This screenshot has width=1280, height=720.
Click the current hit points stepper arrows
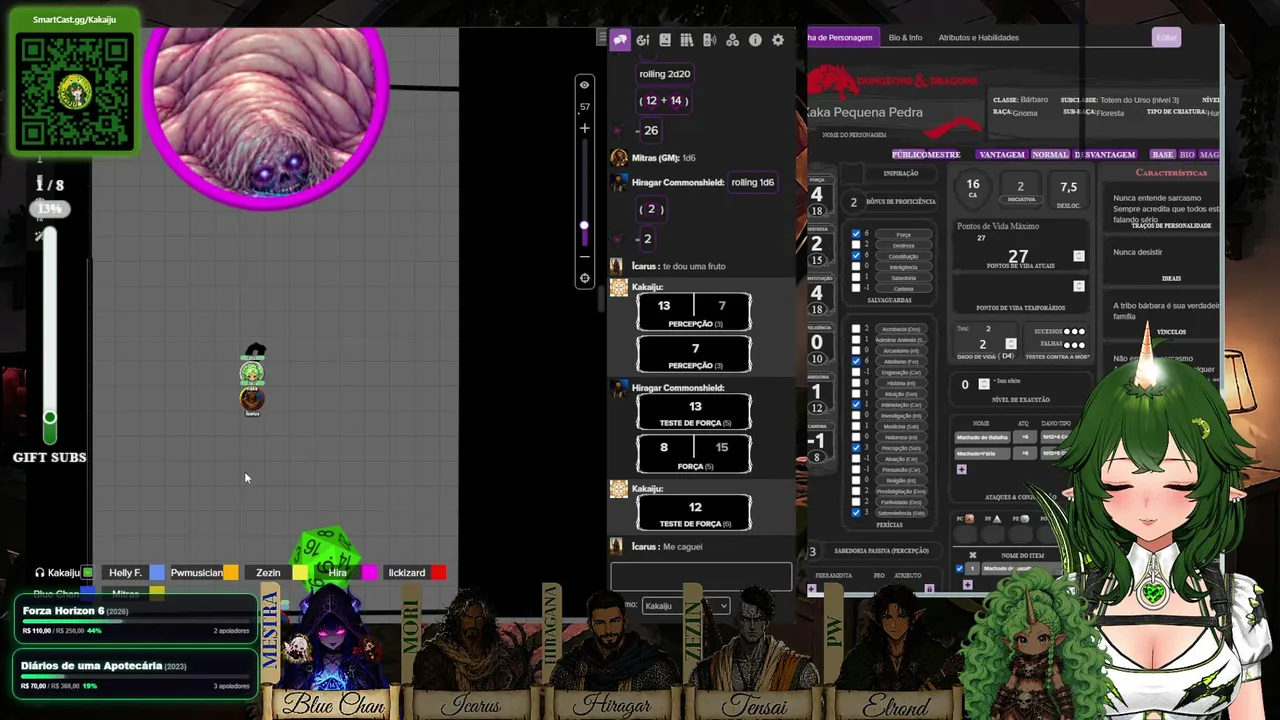(1078, 256)
